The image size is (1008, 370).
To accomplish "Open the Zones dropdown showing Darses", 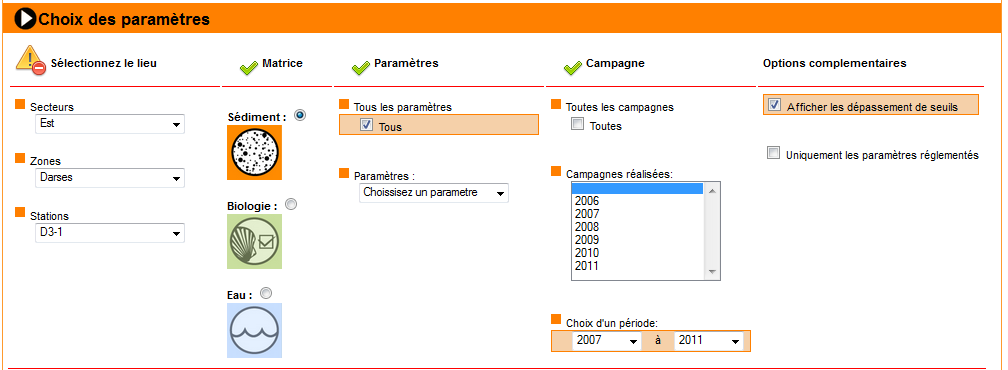I will [x=109, y=178].
